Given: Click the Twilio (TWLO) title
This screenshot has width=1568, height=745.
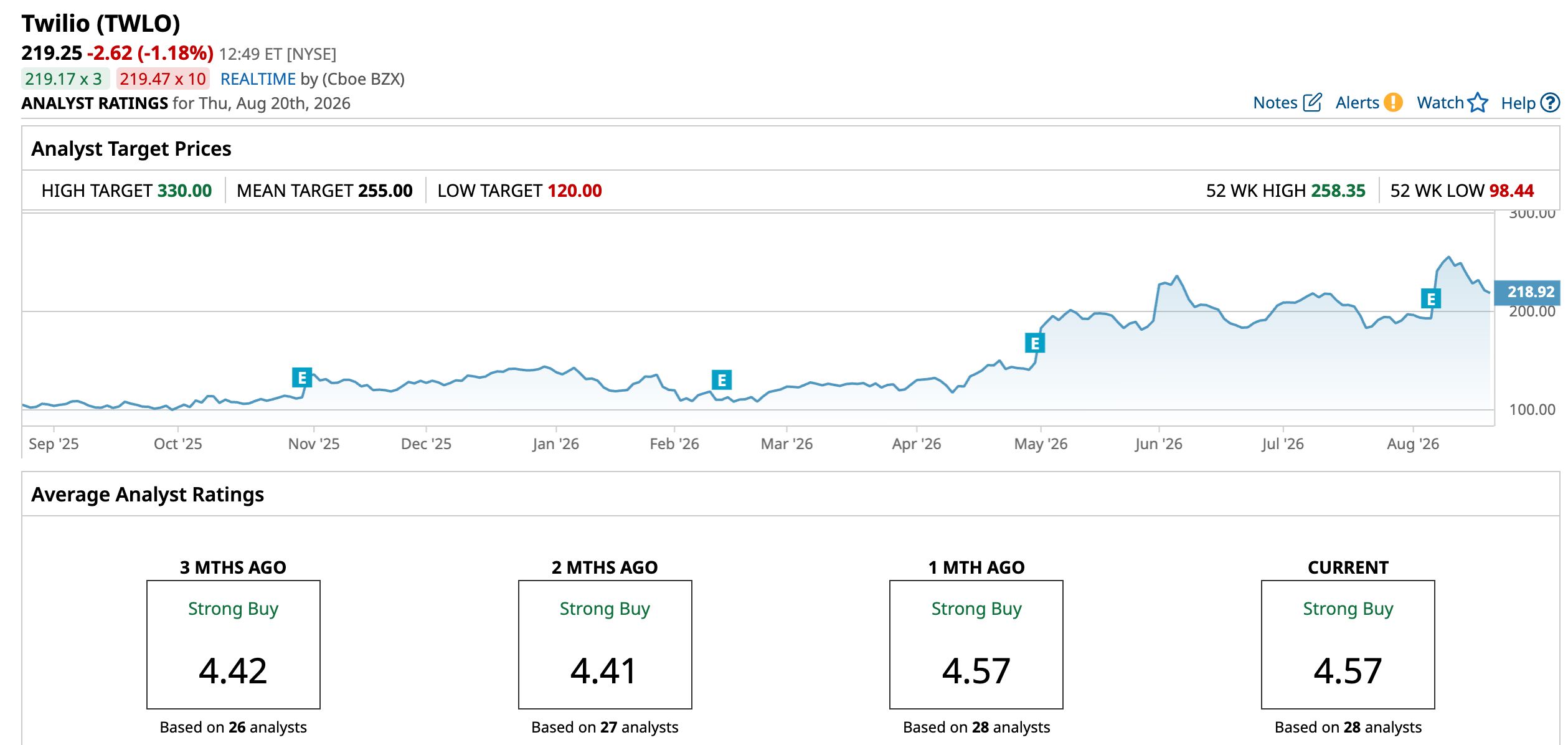Looking at the screenshot, I should coord(101,24).
